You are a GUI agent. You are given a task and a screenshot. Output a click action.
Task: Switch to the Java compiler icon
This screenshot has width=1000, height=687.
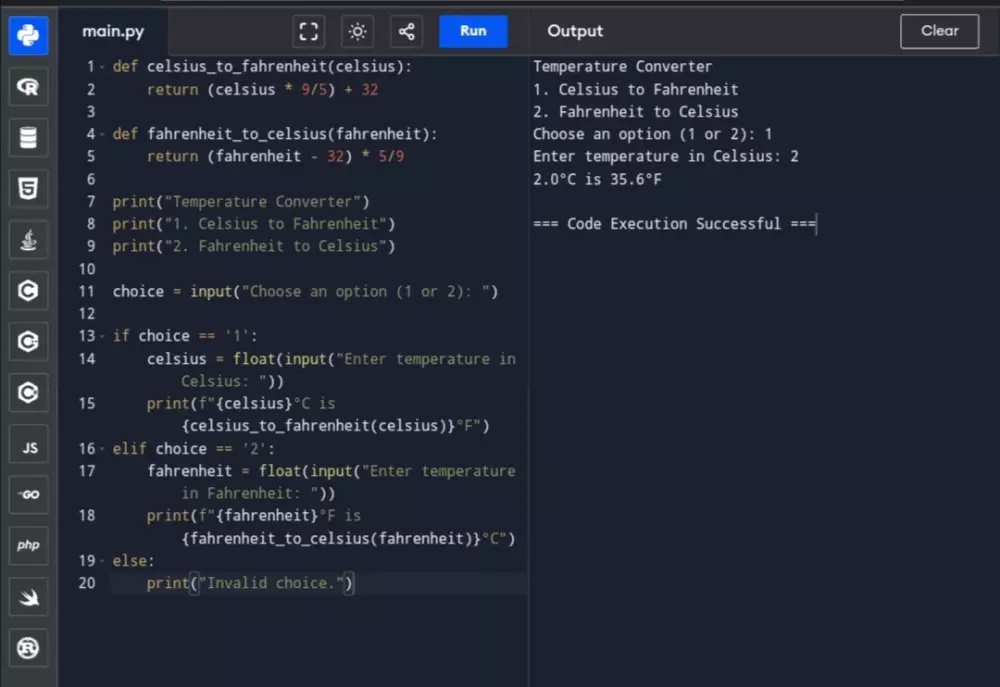28,240
